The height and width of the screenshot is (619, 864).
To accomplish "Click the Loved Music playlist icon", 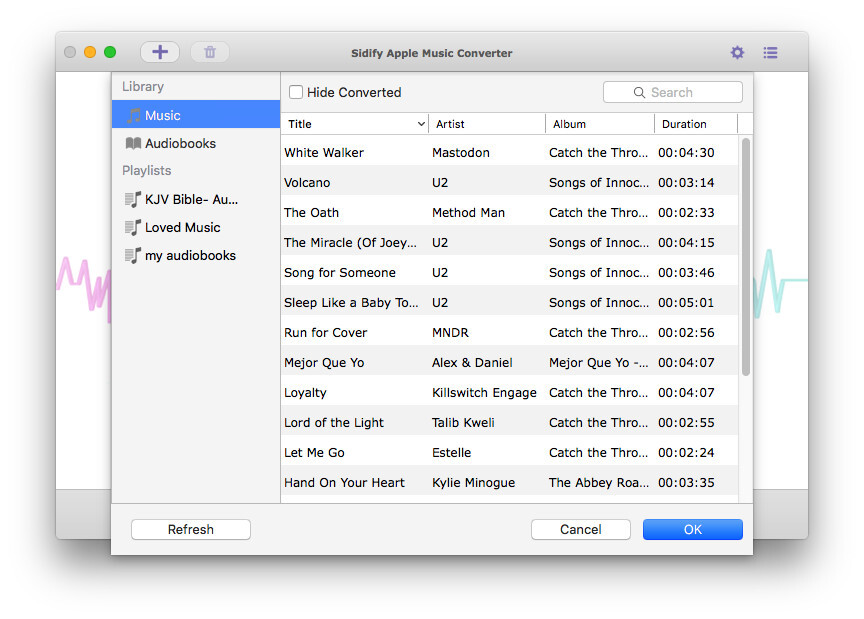I will pos(132,227).
